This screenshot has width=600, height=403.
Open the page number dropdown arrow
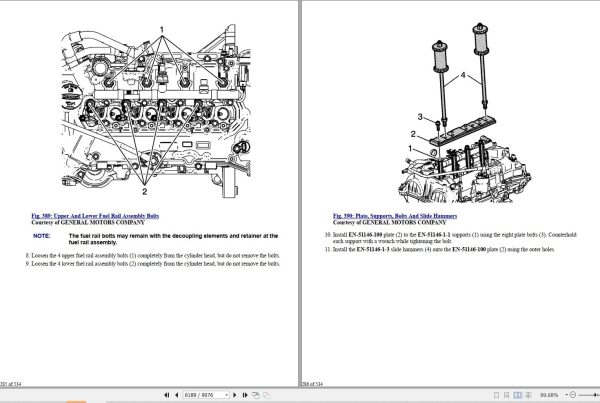point(227,395)
